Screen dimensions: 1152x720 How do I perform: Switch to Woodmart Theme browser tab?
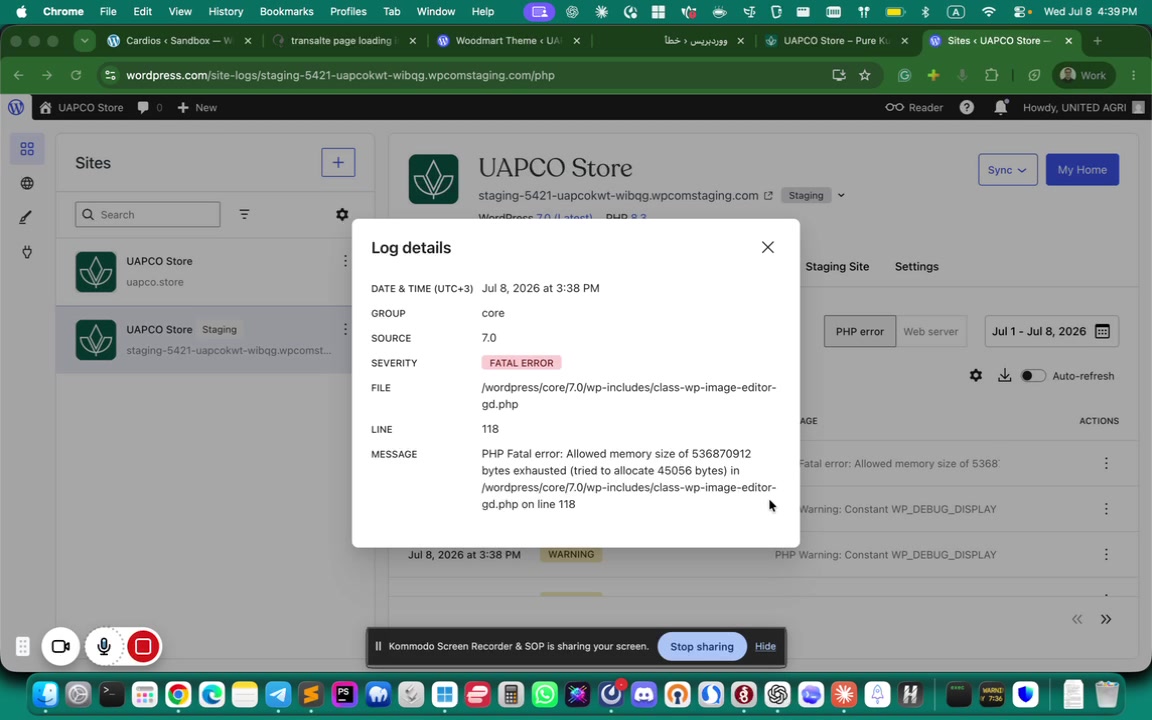(508, 40)
